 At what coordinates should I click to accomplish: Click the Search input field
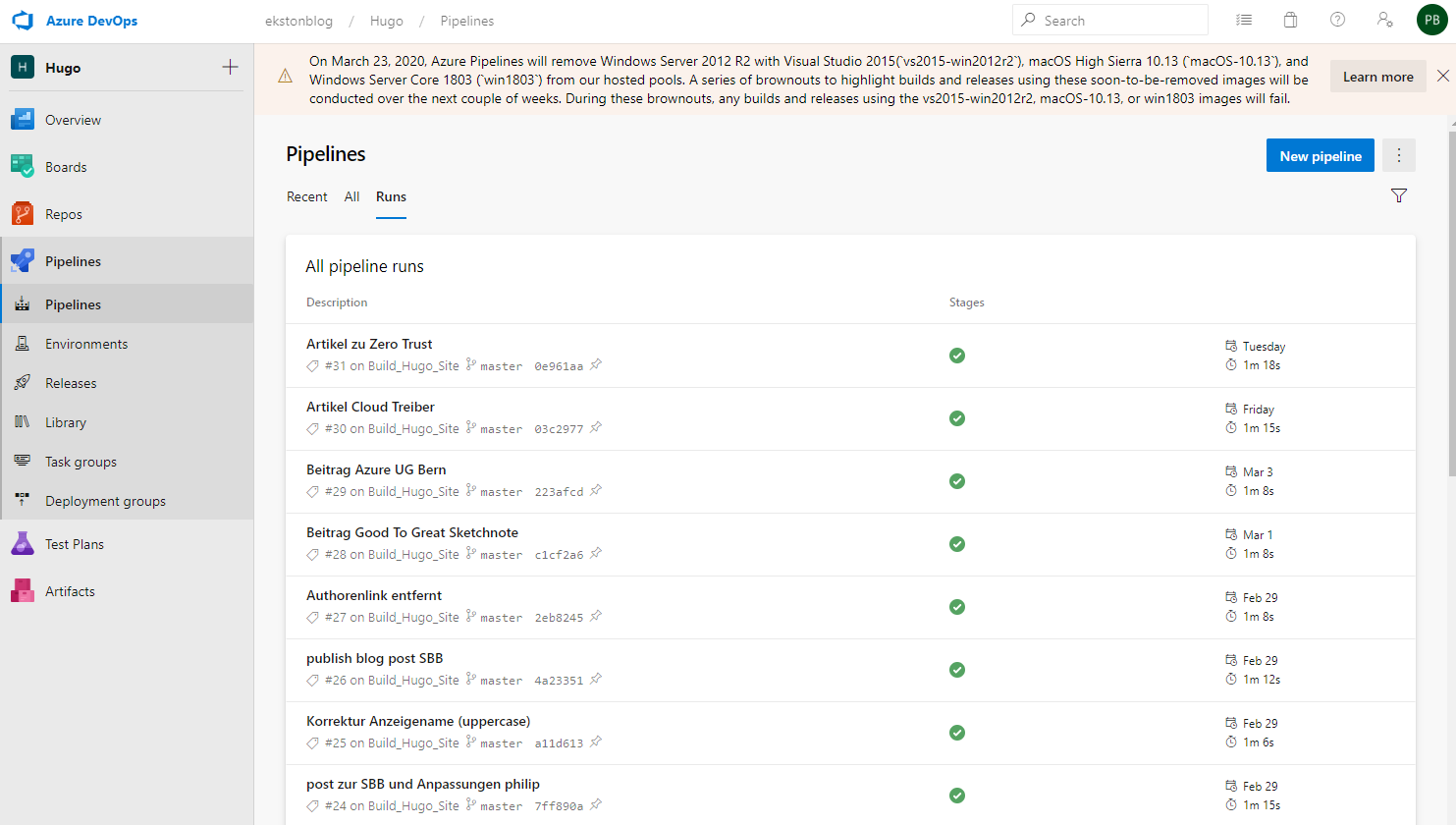[1110, 20]
